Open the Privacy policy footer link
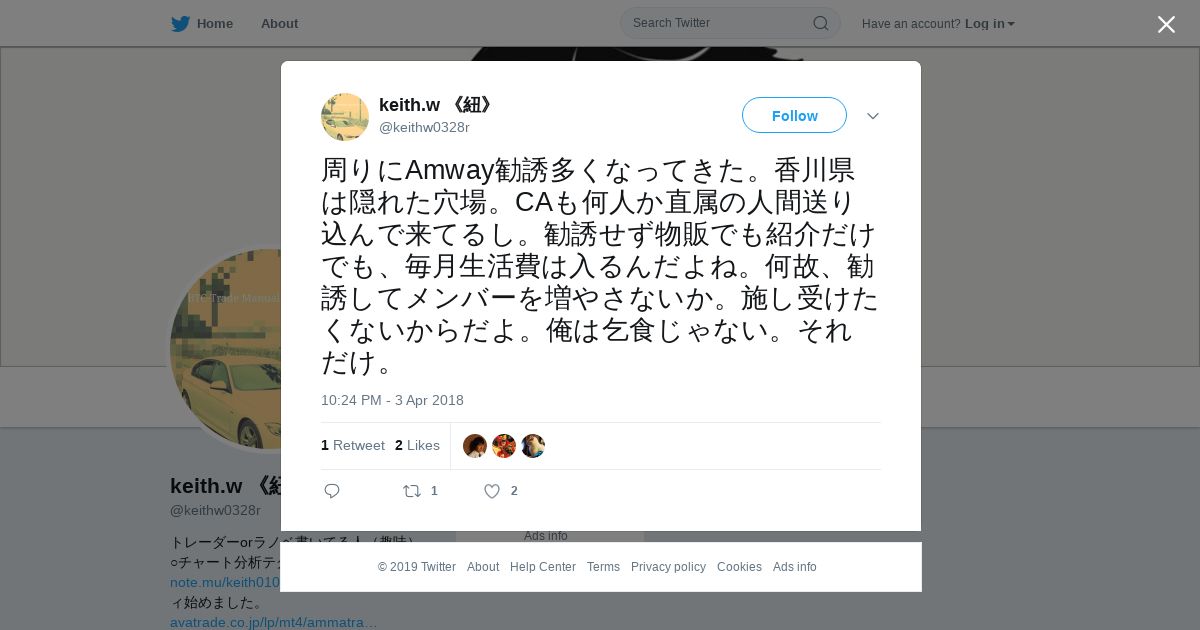 tap(668, 567)
